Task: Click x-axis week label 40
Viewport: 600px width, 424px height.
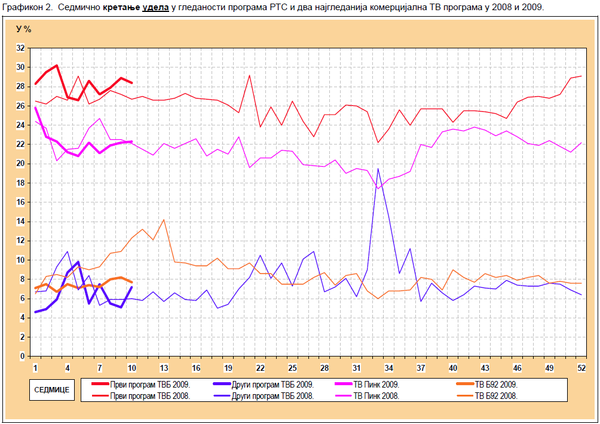Action: click(453, 368)
